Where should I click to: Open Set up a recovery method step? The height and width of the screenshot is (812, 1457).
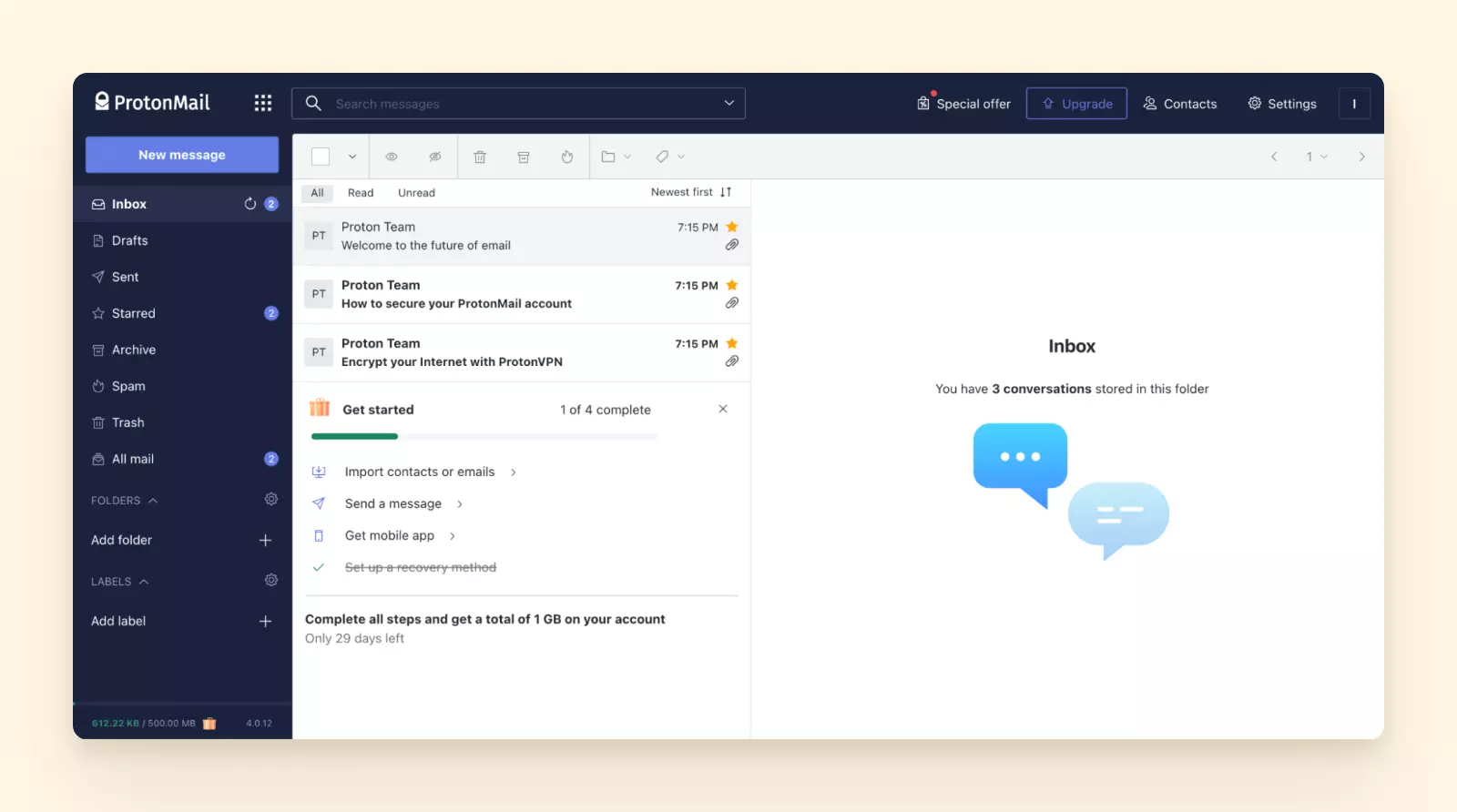click(421, 567)
